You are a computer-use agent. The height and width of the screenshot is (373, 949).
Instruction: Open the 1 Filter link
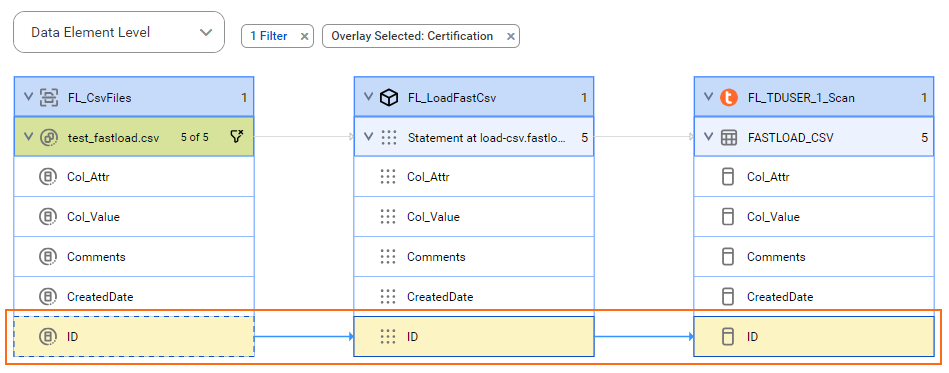click(x=269, y=36)
